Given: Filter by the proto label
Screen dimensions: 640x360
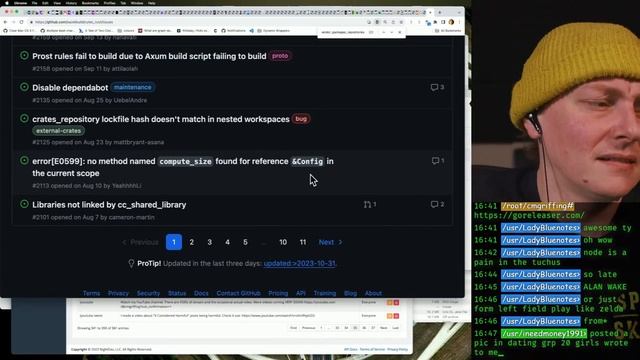Looking at the screenshot, I should click(x=280, y=56).
